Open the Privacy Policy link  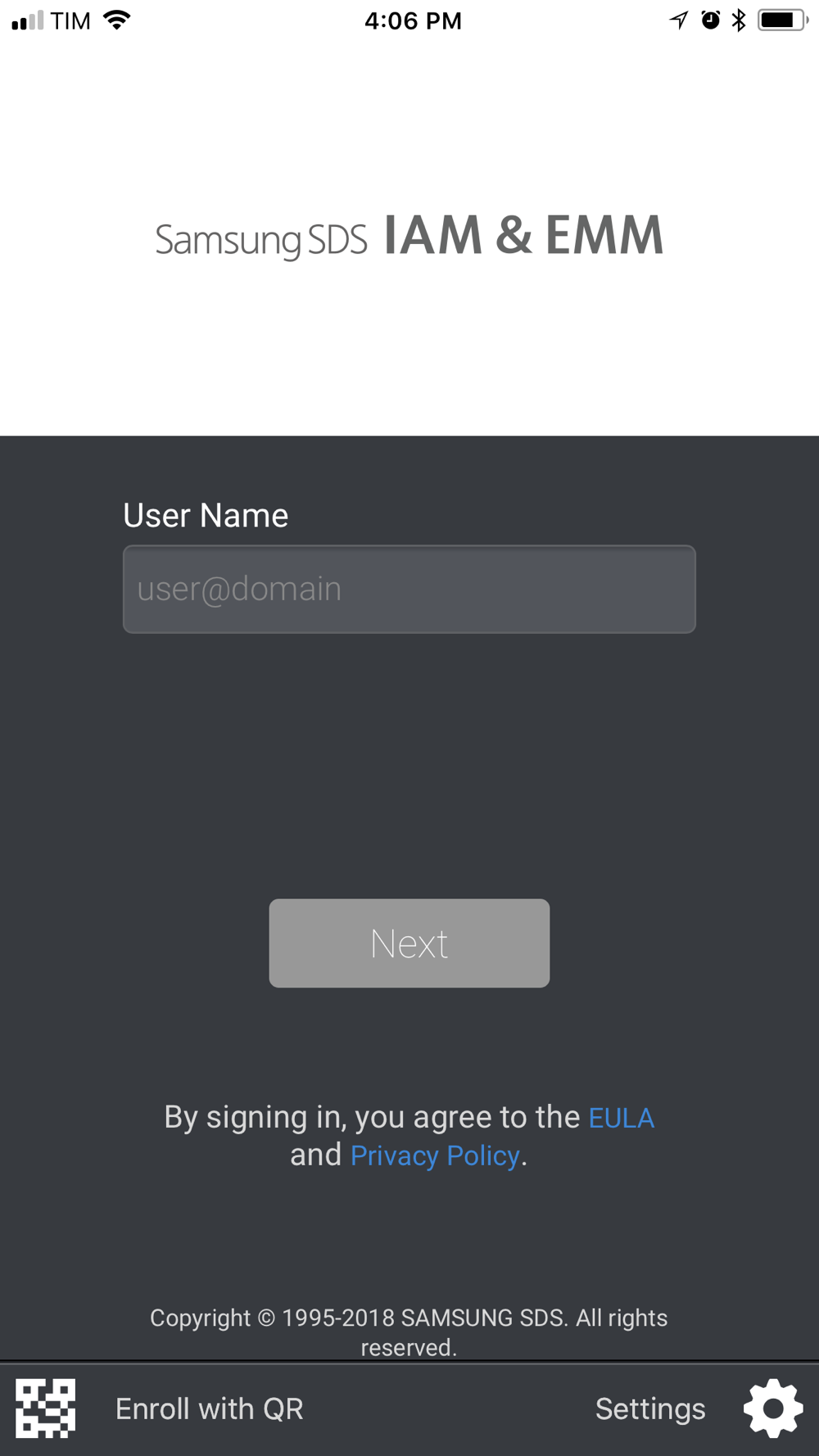click(x=435, y=1155)
